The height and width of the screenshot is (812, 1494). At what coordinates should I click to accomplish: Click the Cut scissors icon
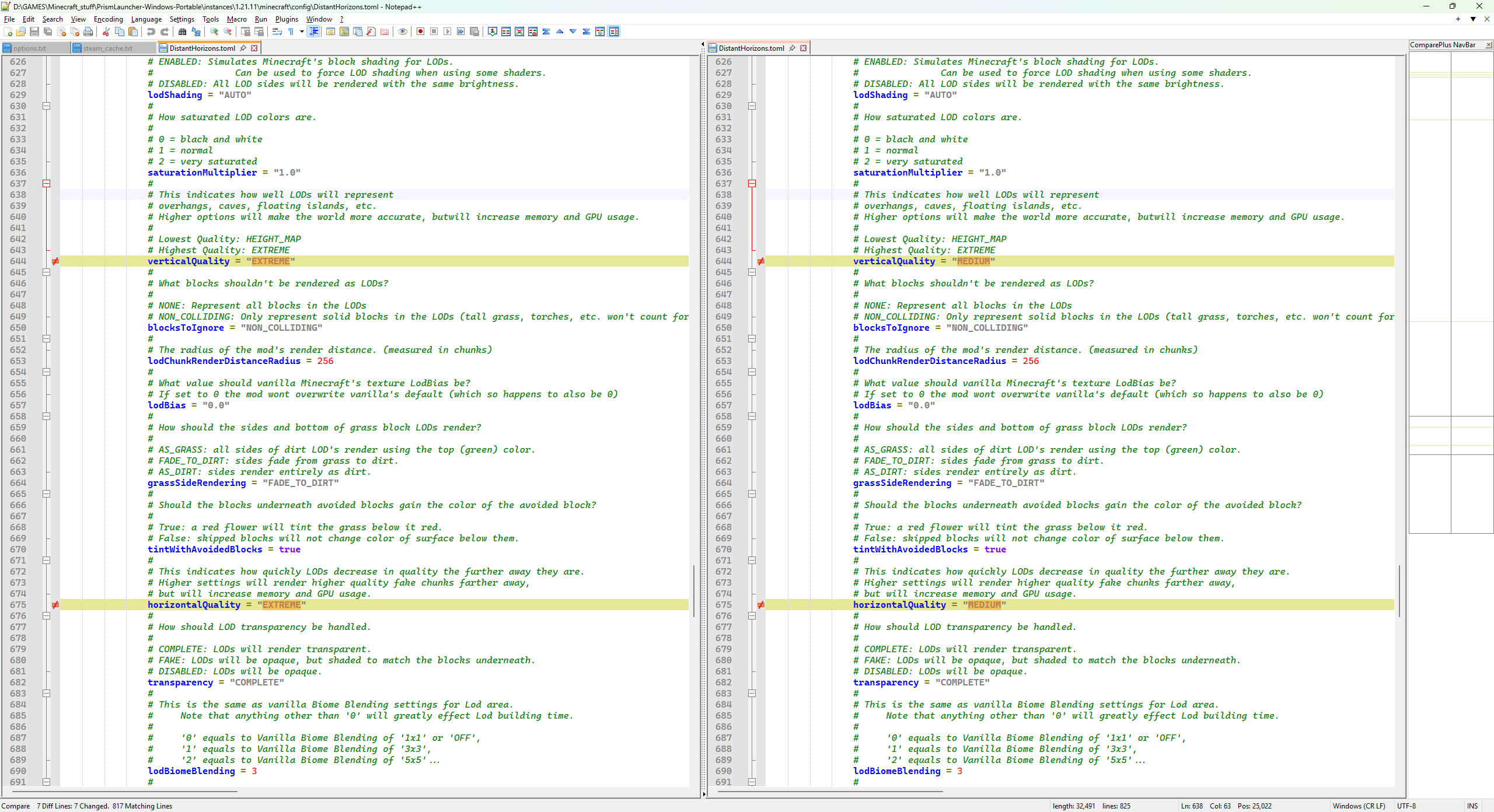[x=106, y=32]
